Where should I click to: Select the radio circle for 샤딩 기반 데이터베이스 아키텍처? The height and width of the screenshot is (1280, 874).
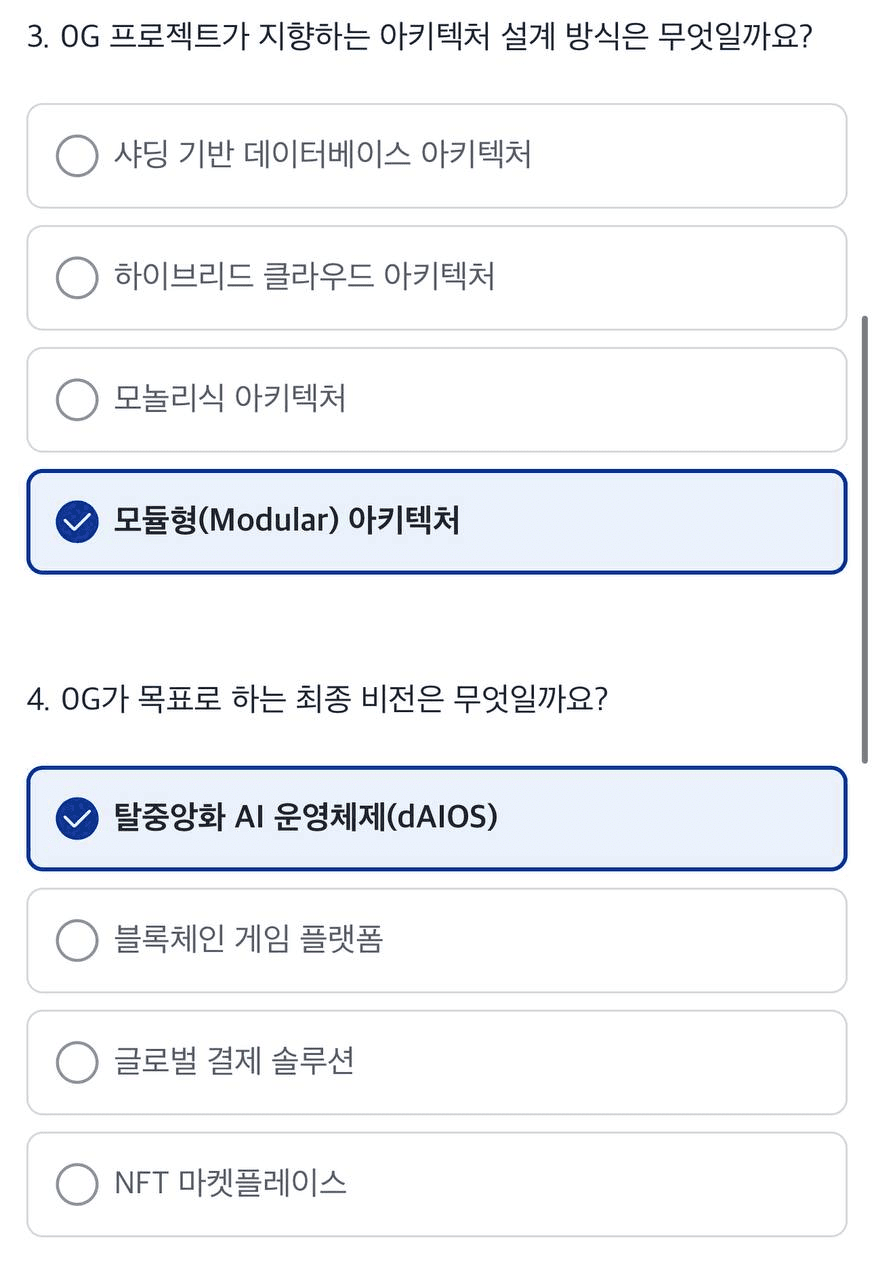point(77,156)
